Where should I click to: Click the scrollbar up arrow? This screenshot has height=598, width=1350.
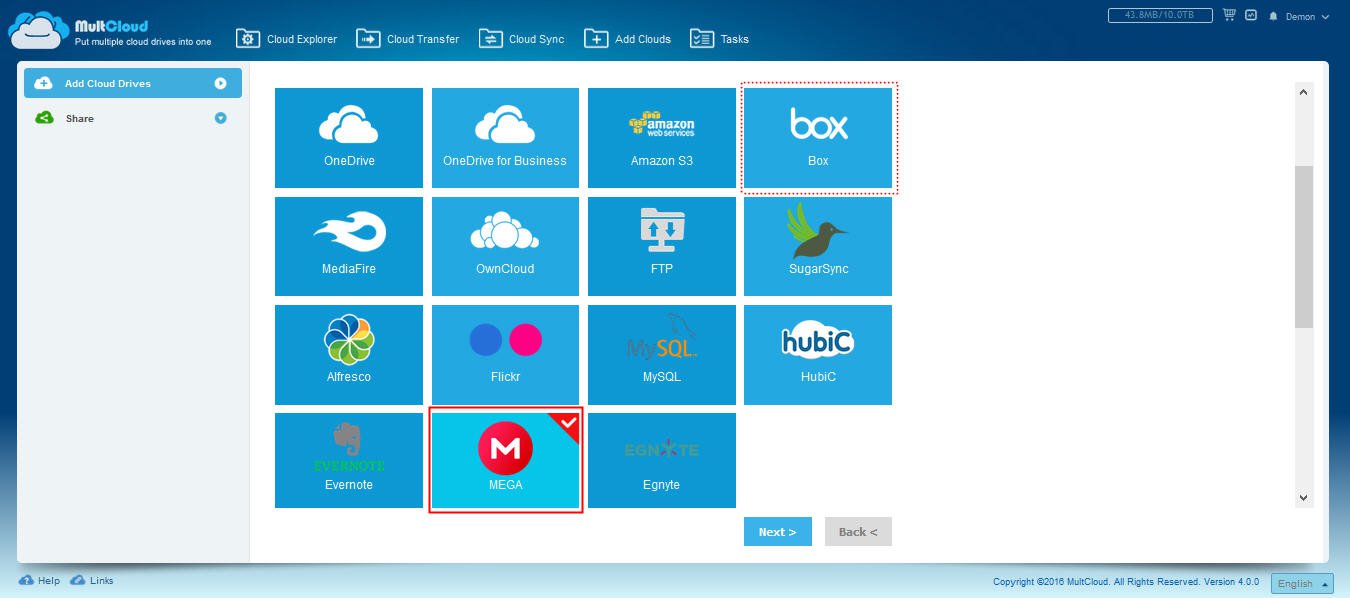[1303, 92]
